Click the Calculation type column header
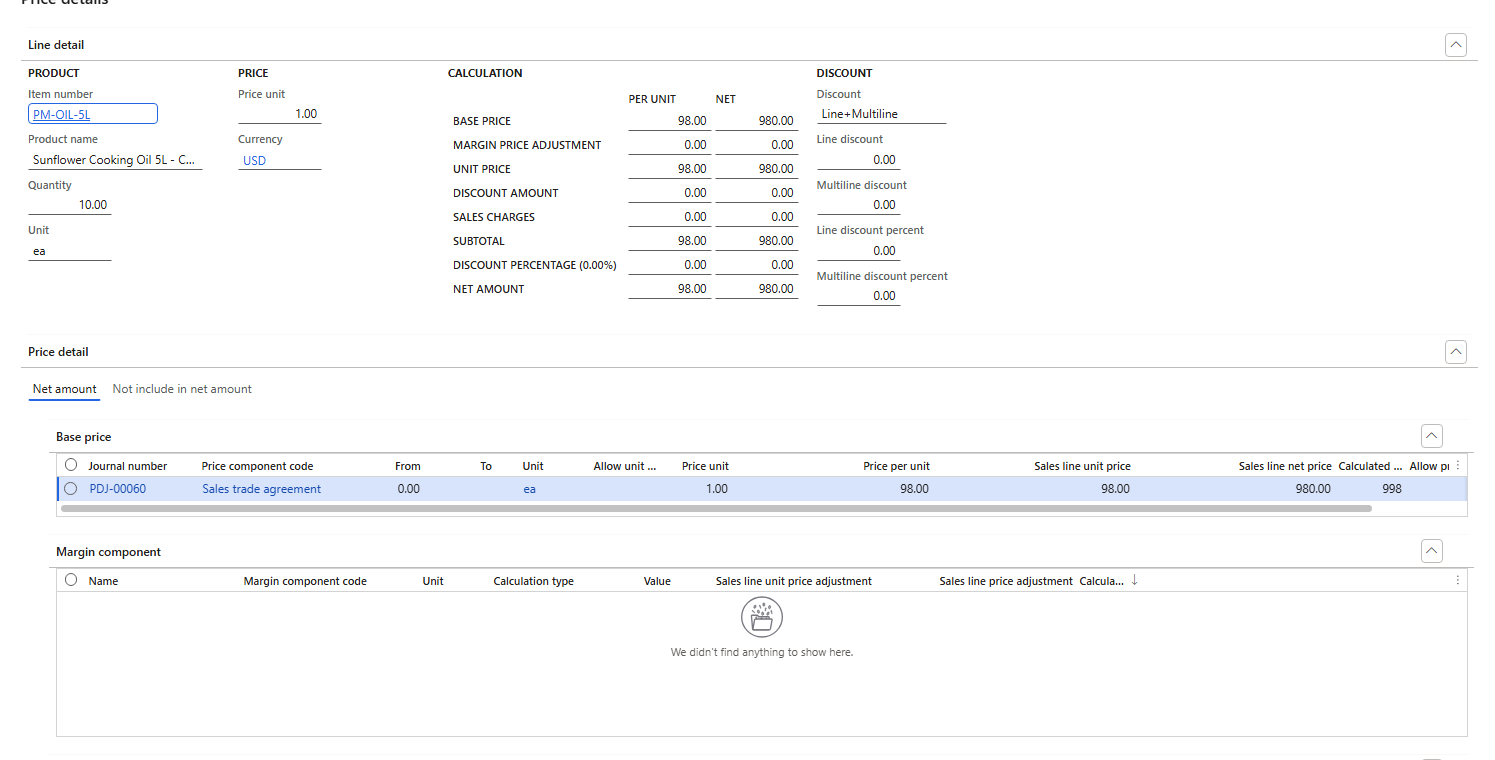The image size is (1495, 760). pyautogui.click(x=533, y=581)
